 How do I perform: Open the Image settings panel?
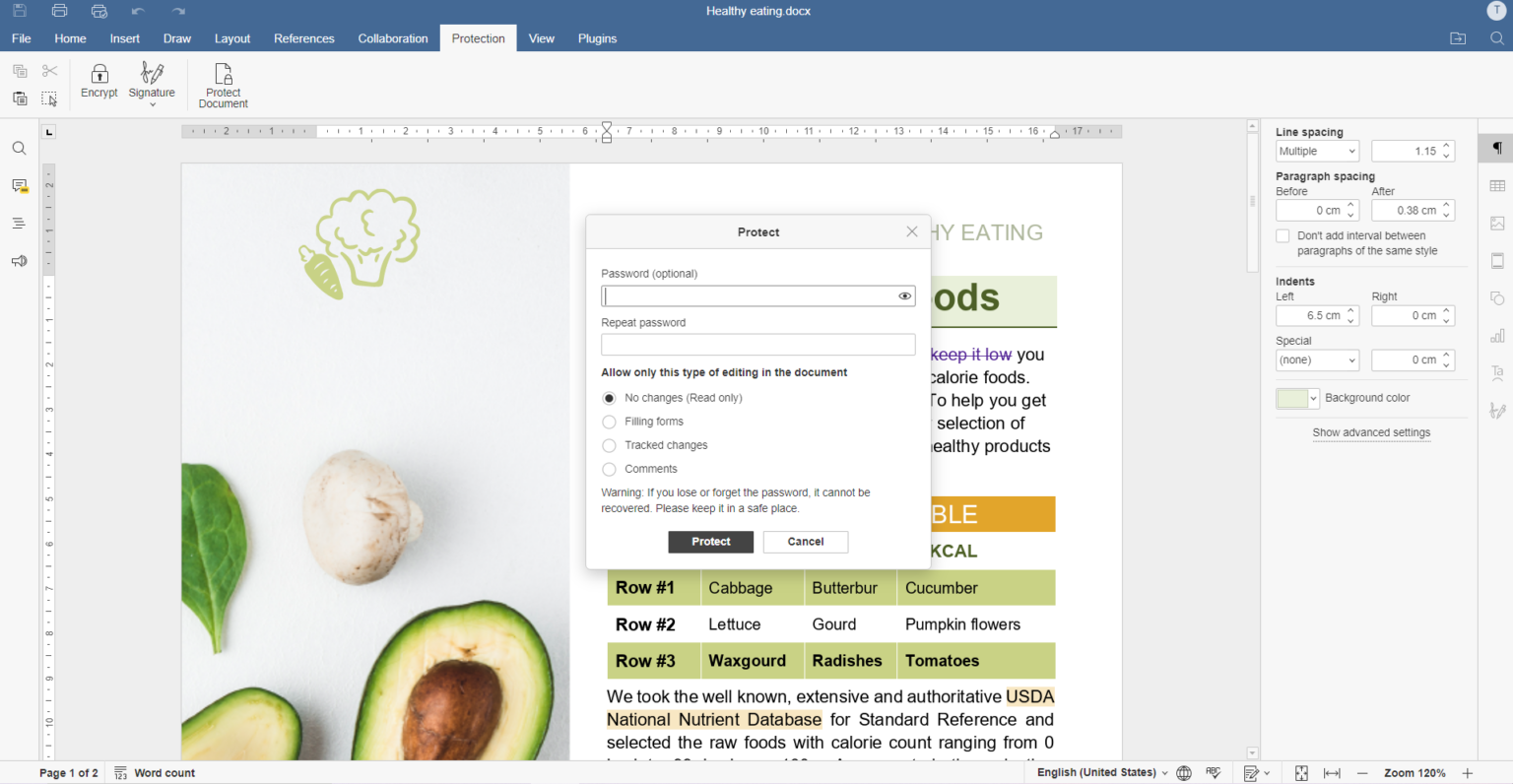[x=1497, y=223]
